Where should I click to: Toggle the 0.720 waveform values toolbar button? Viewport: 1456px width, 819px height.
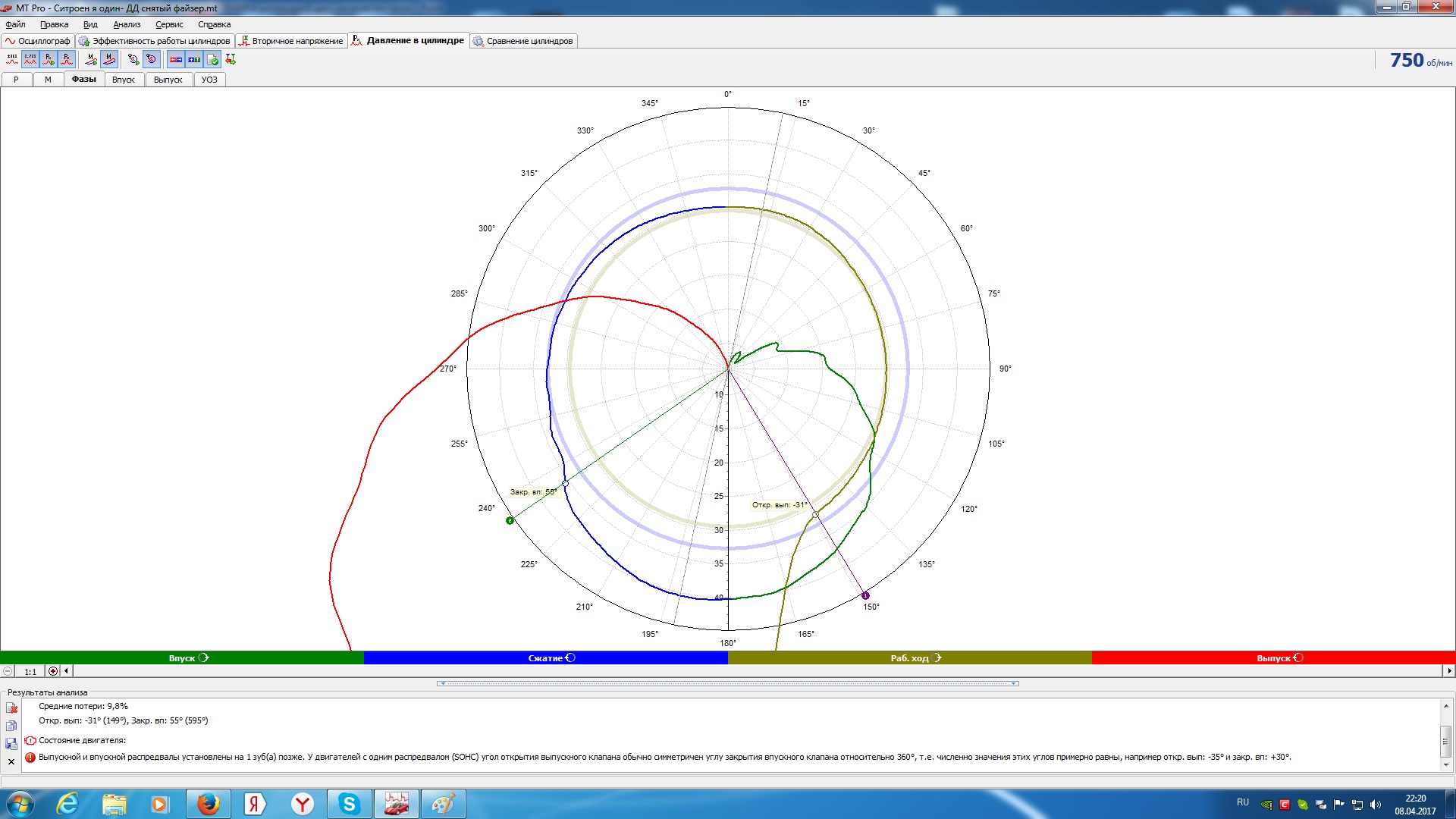30,59
